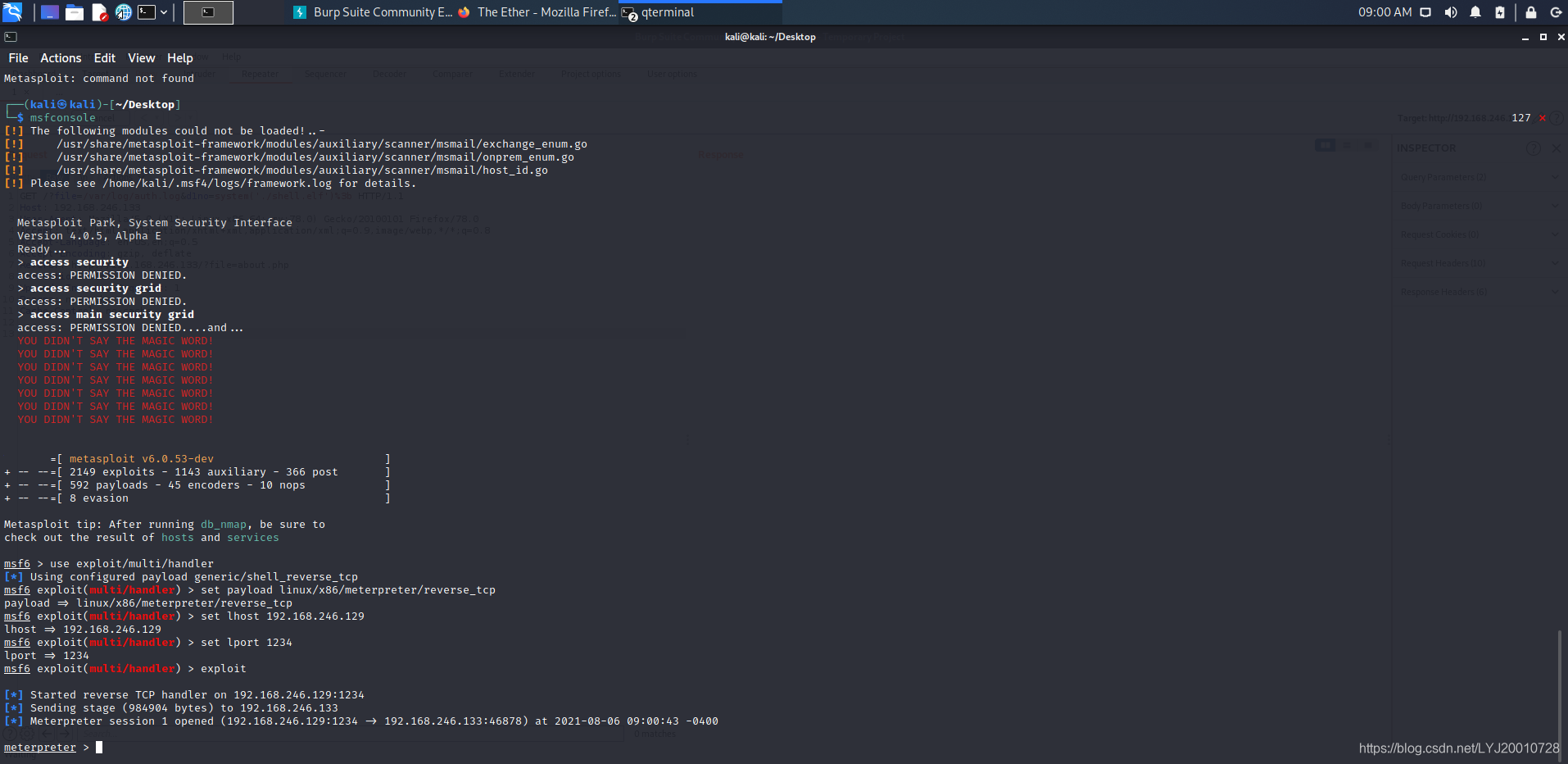Open the file manager launcher
The image size is (1568, 764).
75,12
